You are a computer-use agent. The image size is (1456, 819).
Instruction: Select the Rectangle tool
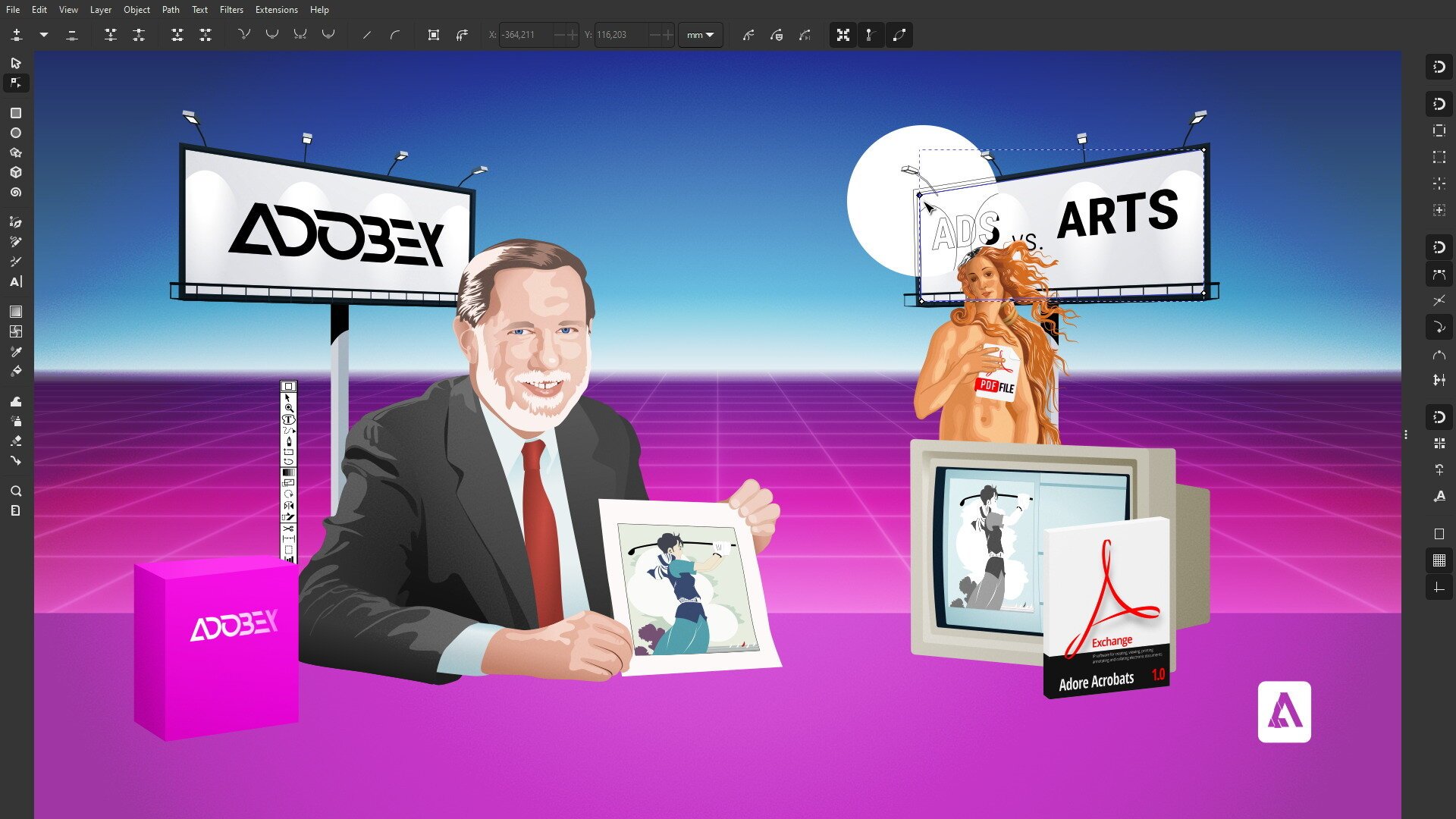click(16, 113)
